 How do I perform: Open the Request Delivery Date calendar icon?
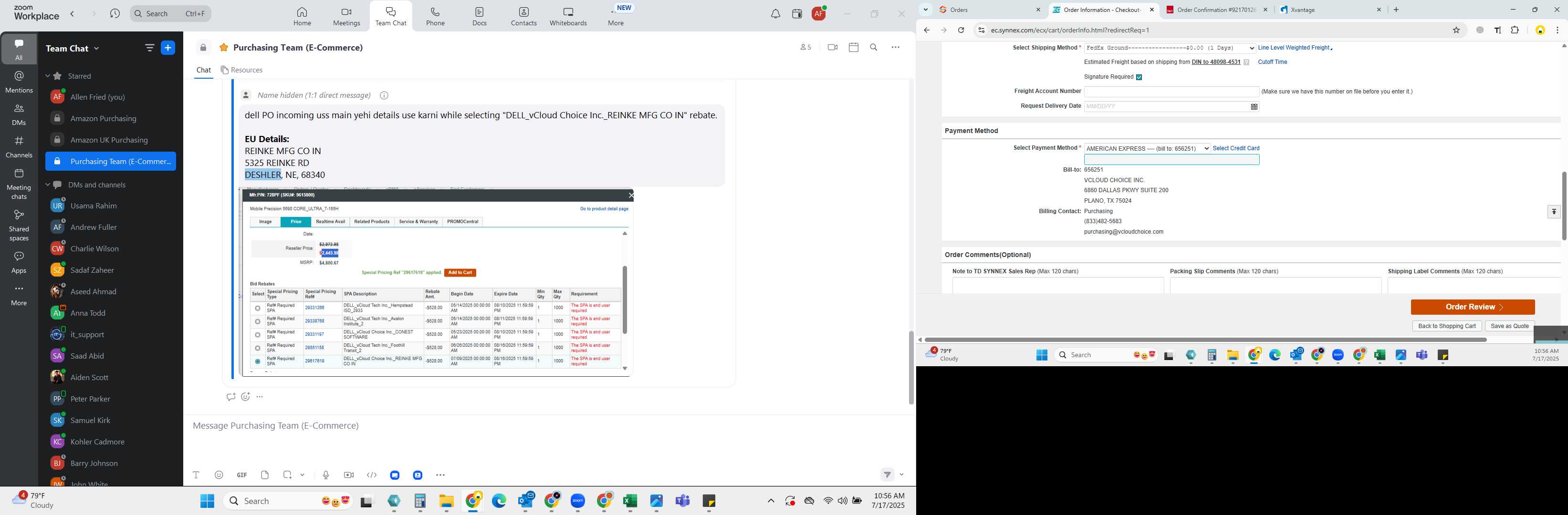(1254, 106)
